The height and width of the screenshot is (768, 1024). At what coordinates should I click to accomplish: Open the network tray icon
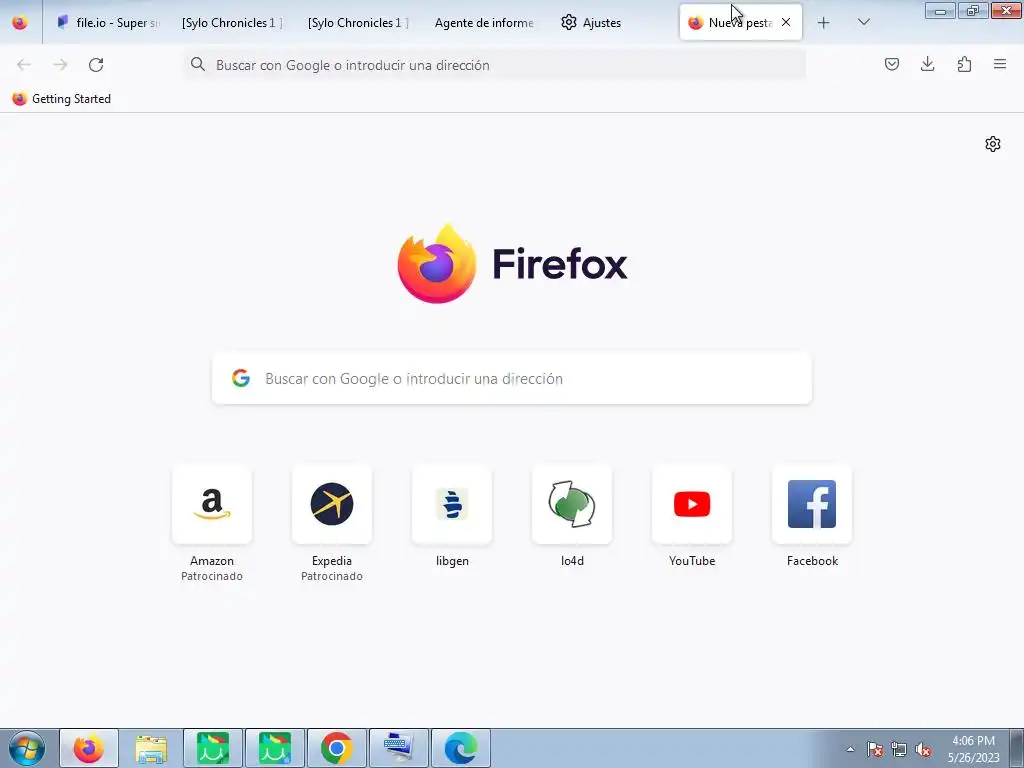click(899, 750)
